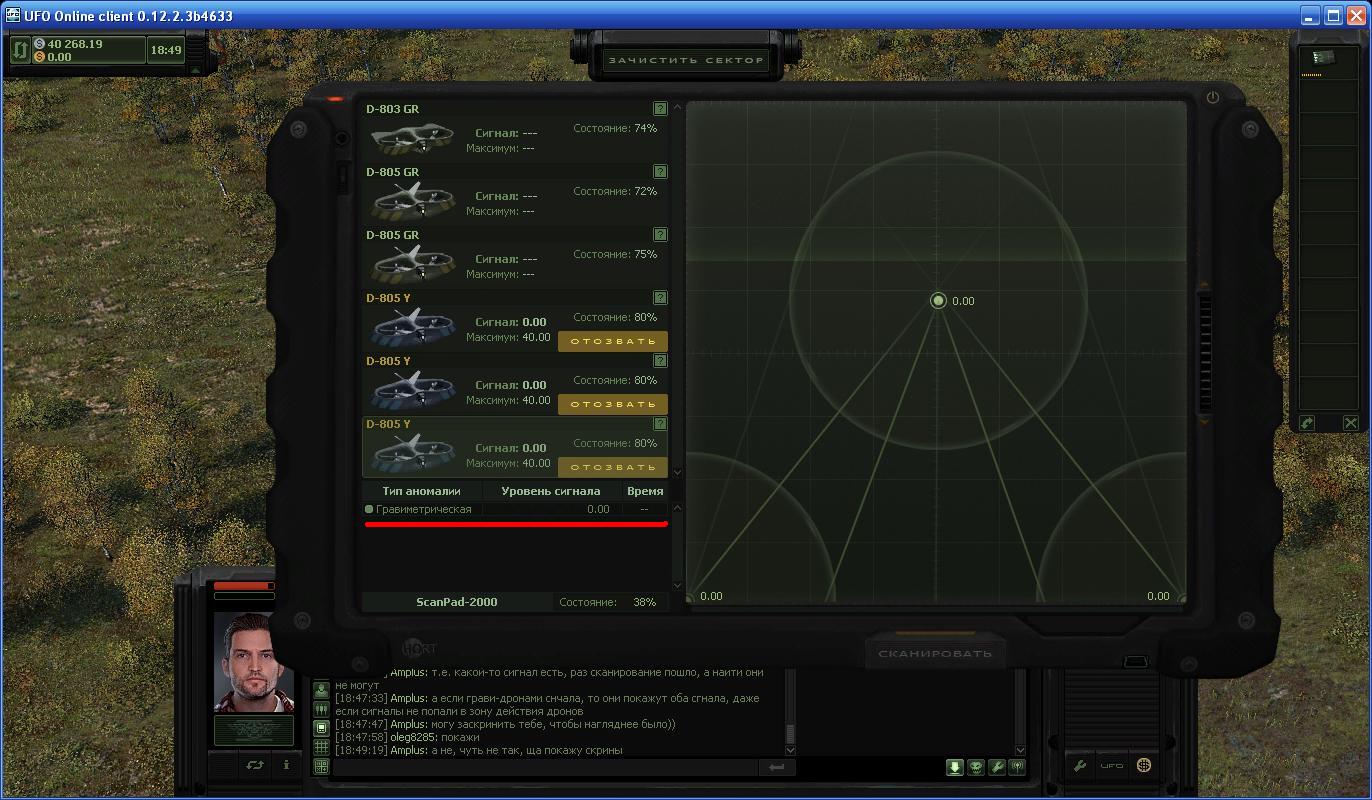
Task: Open the gold currency shop icon
Action: pos(1144,766)
